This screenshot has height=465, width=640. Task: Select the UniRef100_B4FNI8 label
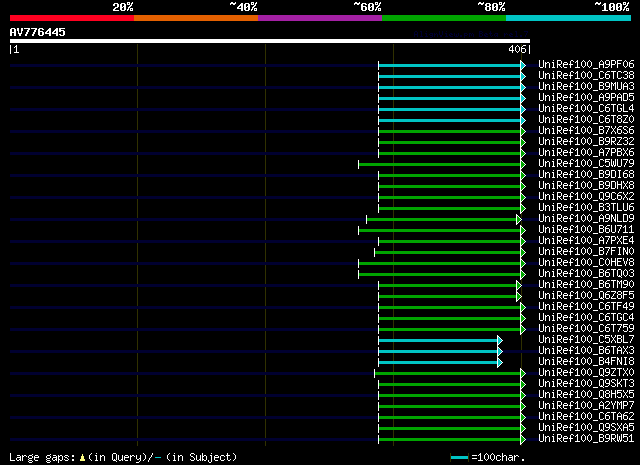pyautogui.click(x=586, y=362)
